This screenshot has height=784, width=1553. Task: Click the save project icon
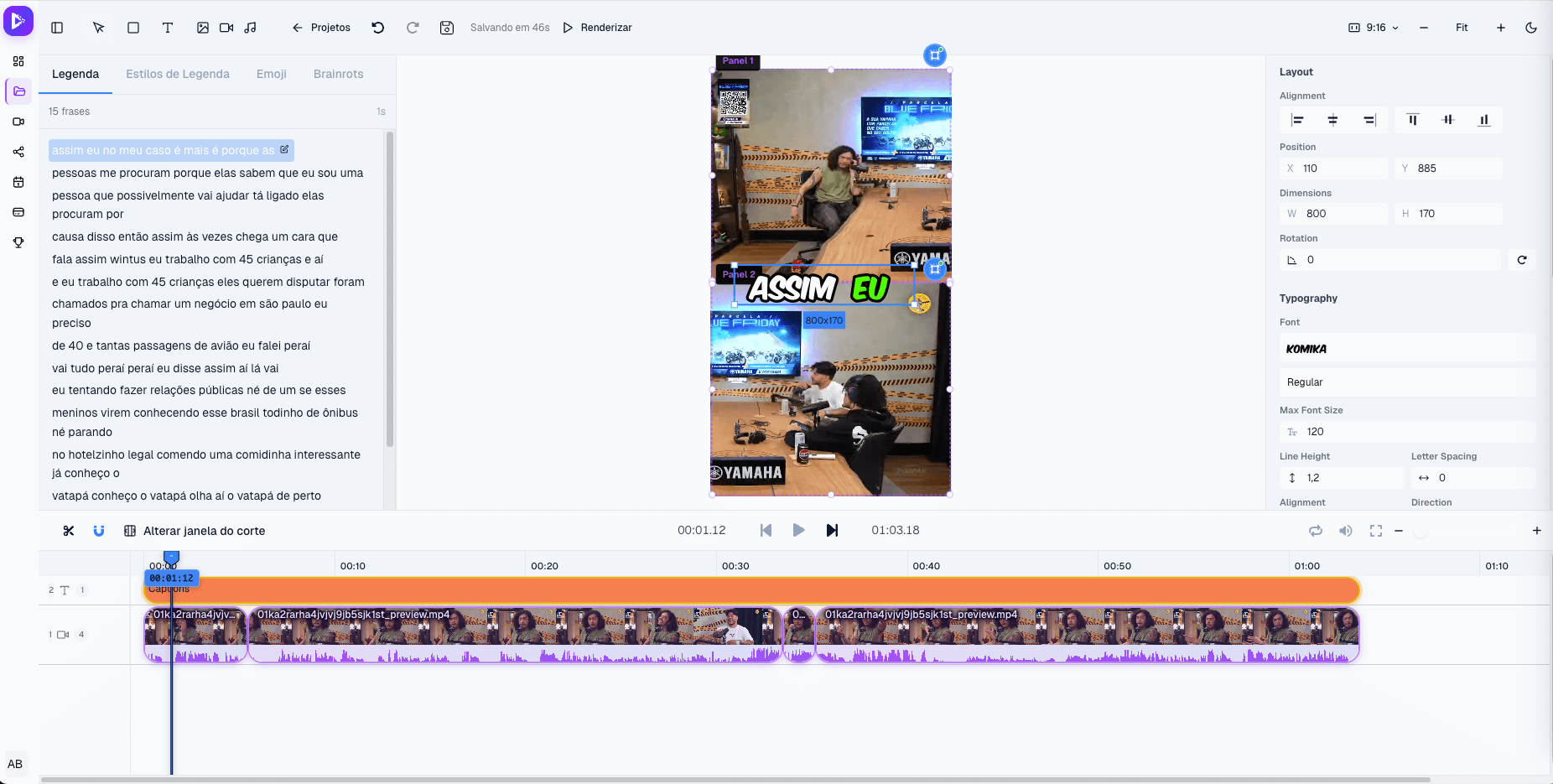pos(447,28)
